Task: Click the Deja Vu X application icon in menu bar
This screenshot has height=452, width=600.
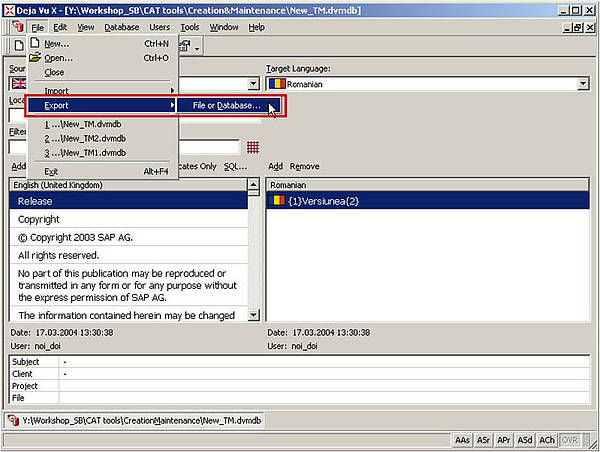Action: point(17,27)
